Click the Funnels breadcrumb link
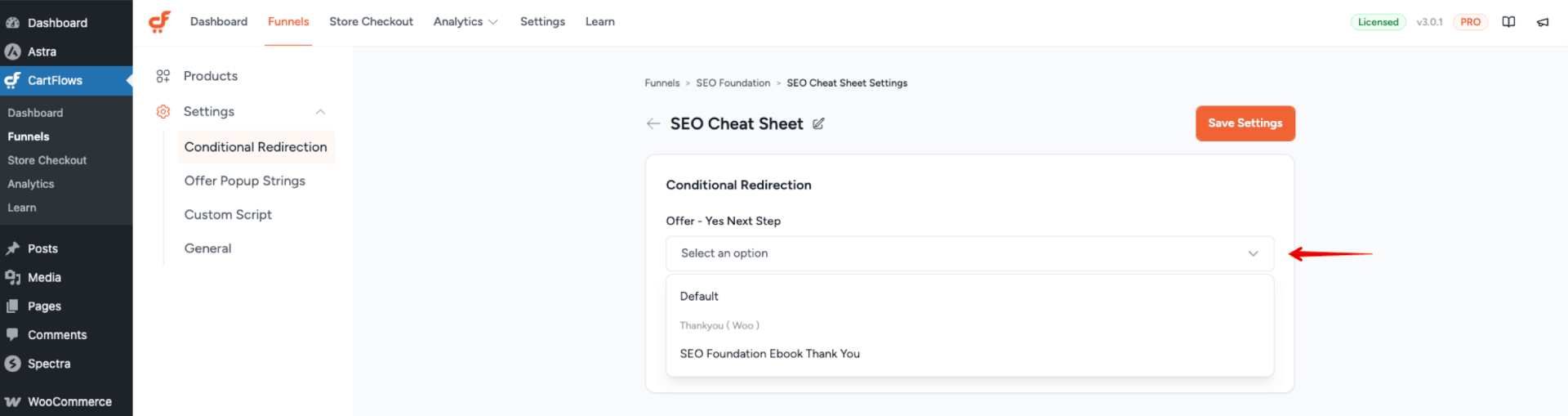This screenshot has height=416, width=1568. (661, 83)
